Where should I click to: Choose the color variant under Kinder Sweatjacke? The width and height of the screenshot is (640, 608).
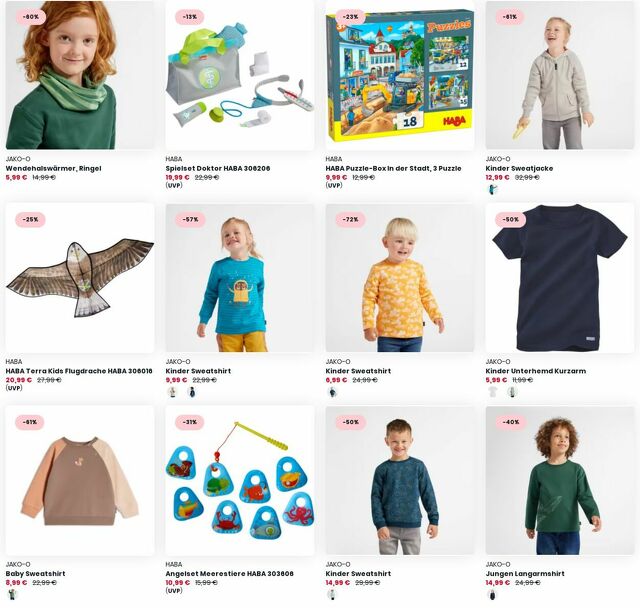coord(493,189)
